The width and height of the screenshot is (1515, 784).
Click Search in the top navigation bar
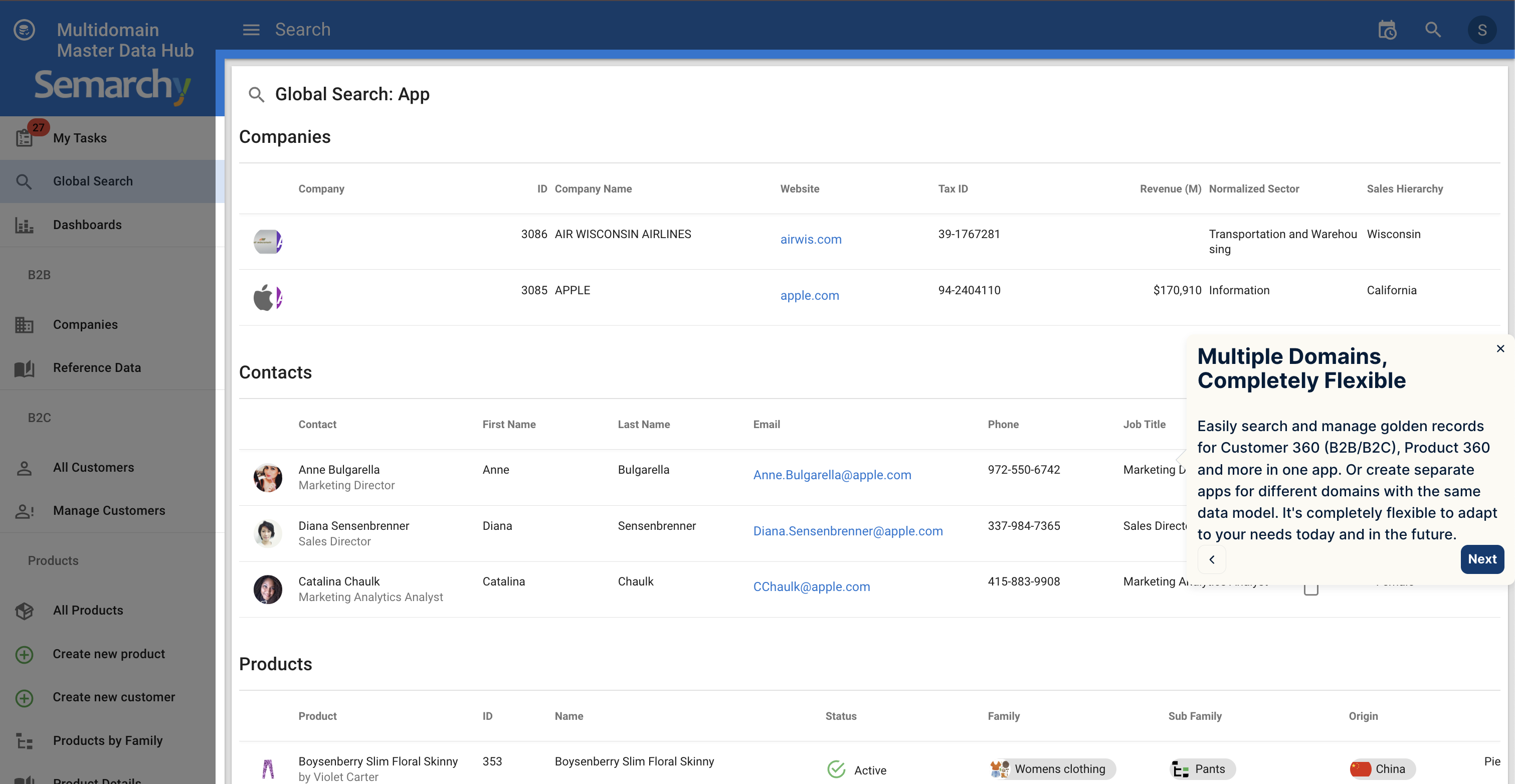[x=302, y=29]
